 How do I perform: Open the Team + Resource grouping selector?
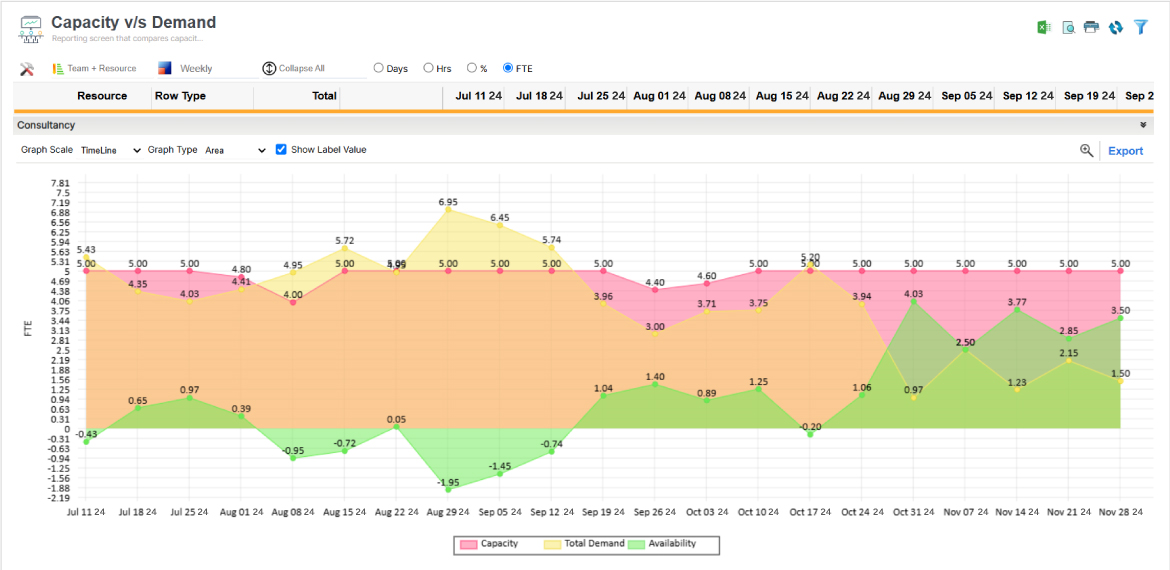[101, 69]
